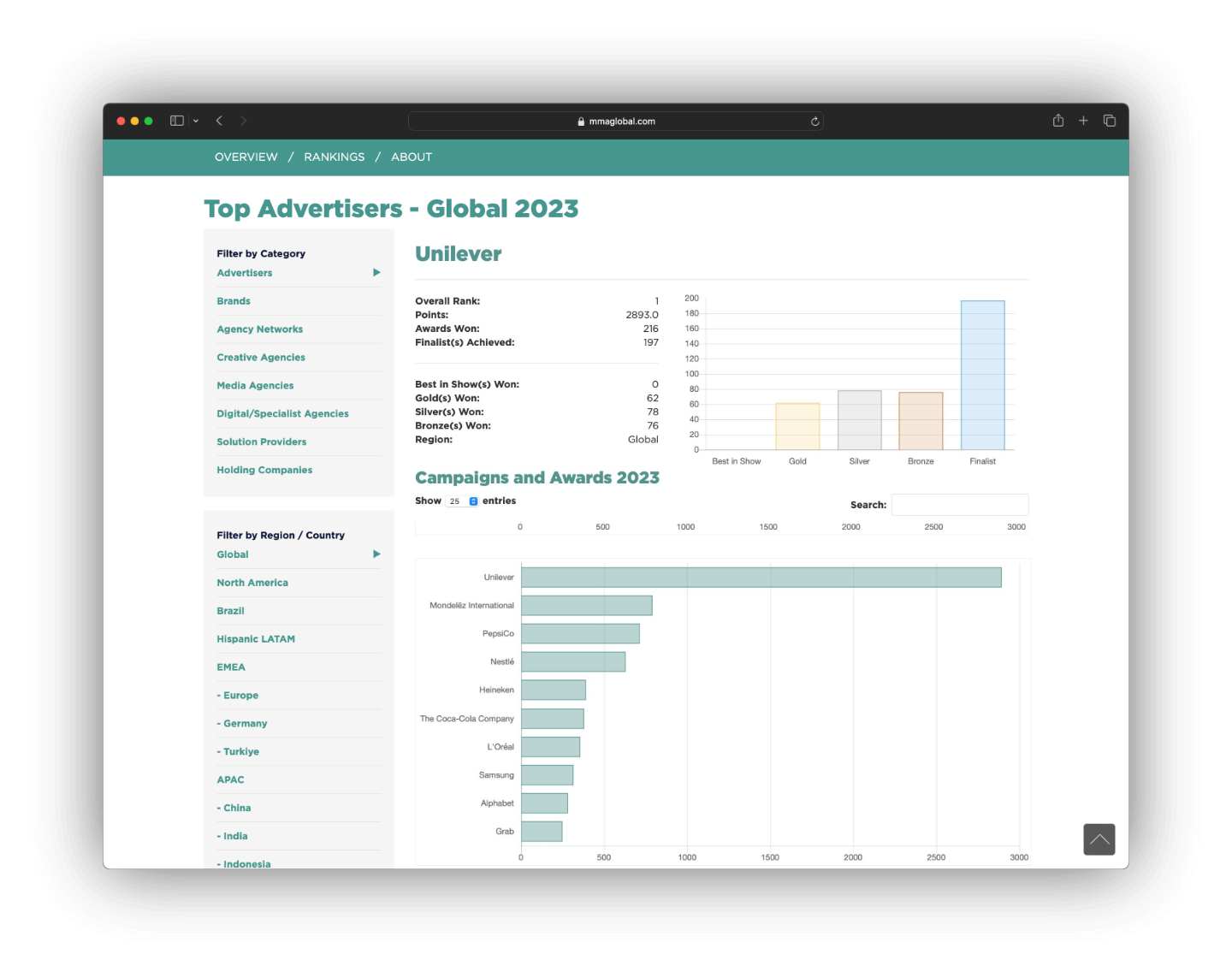Click the arrow icon beside Advertisers
1232x972 pixels.
(376, 273)
